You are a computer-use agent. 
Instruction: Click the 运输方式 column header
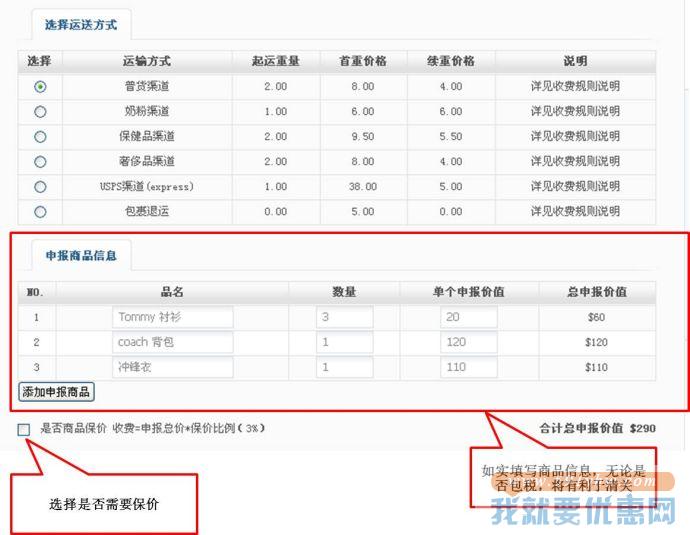[x=147, y=61]
